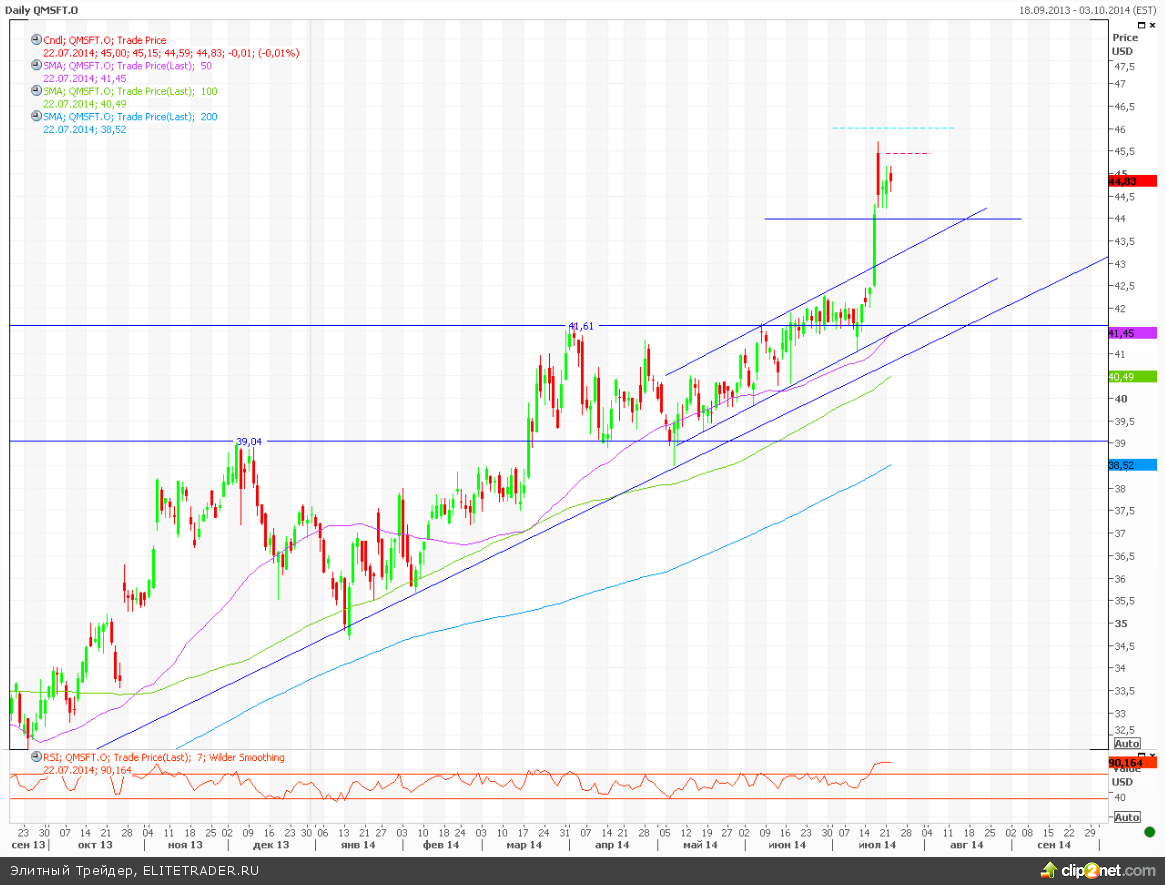
Task: Click the 32,5 price axis label
Action: (1125, 730)
